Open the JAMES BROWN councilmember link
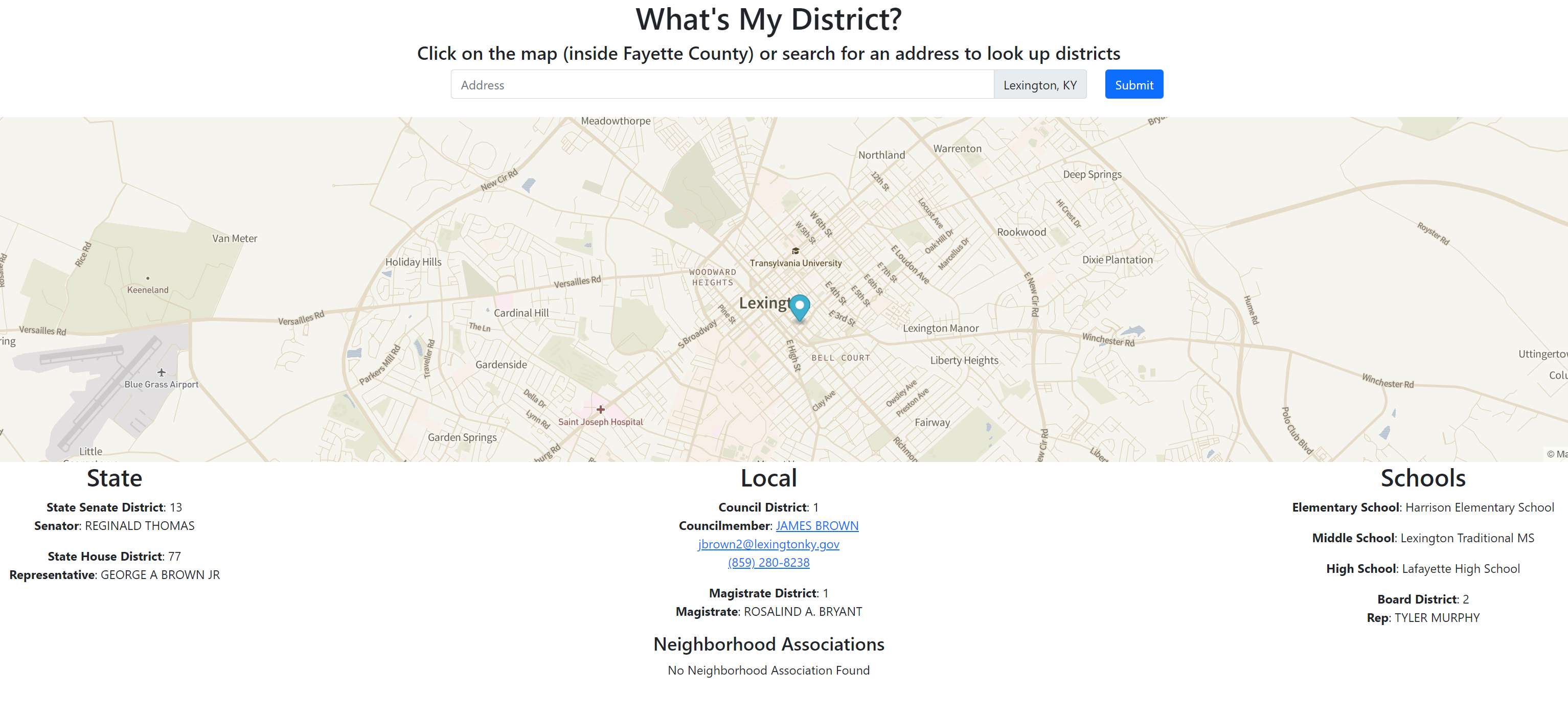Image resolution: width=1568 pixels, height=717 pixels. (x=817, y=525)
